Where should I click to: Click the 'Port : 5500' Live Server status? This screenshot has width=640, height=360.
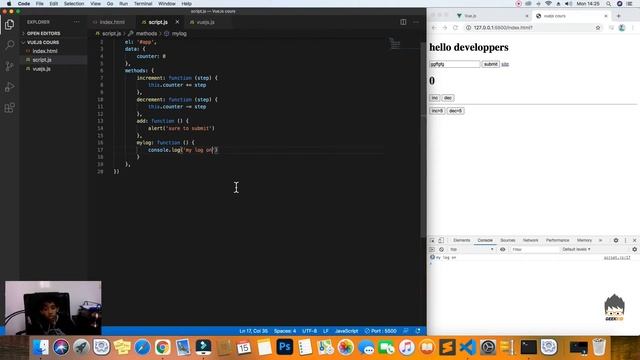(x=380, y=331)
